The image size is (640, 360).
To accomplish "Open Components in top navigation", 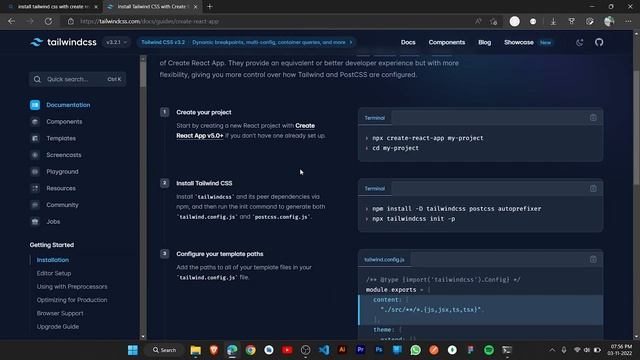I will click(x=447, y=42).
